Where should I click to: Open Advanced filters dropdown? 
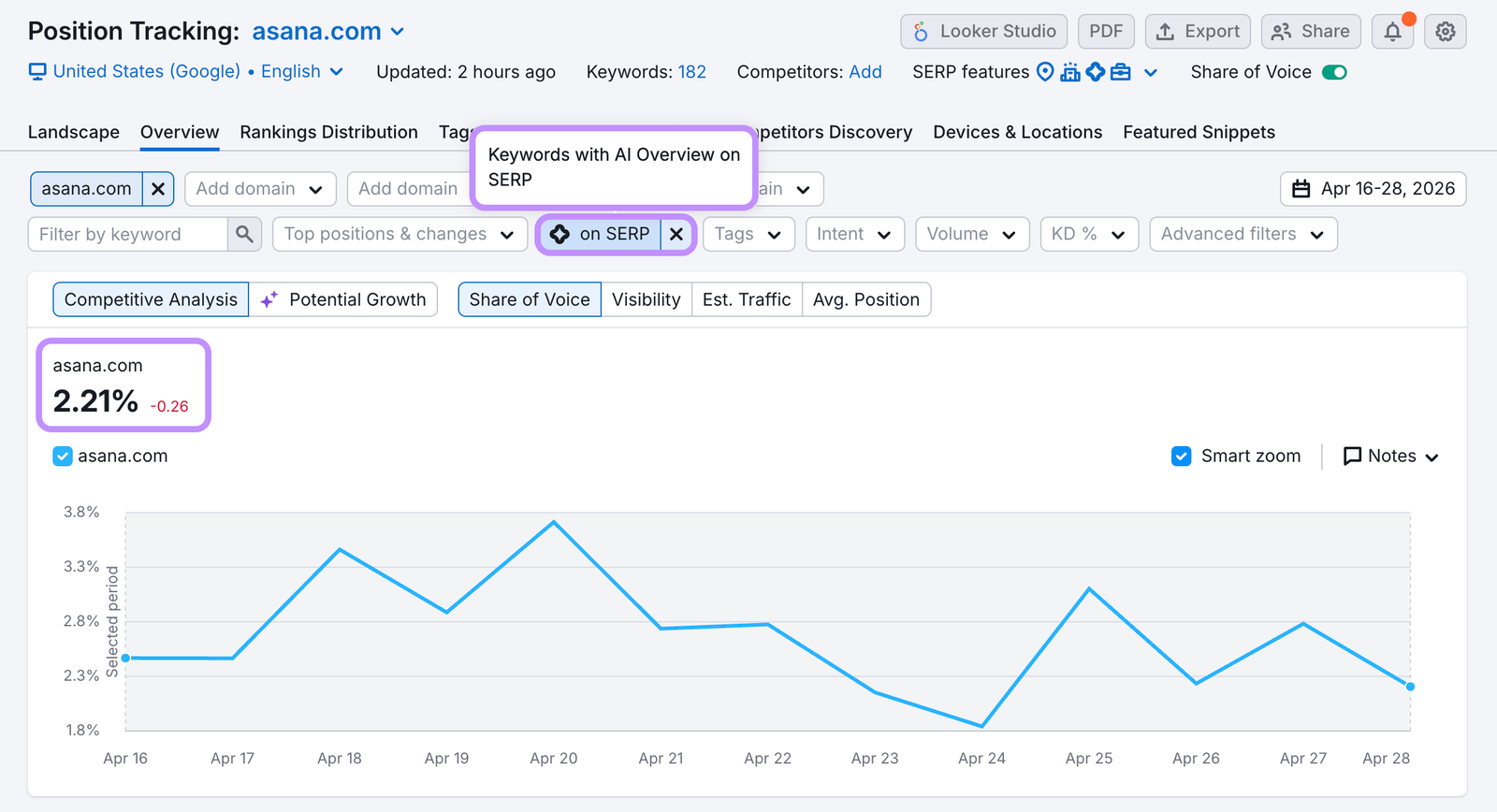tap(1243, 234)
